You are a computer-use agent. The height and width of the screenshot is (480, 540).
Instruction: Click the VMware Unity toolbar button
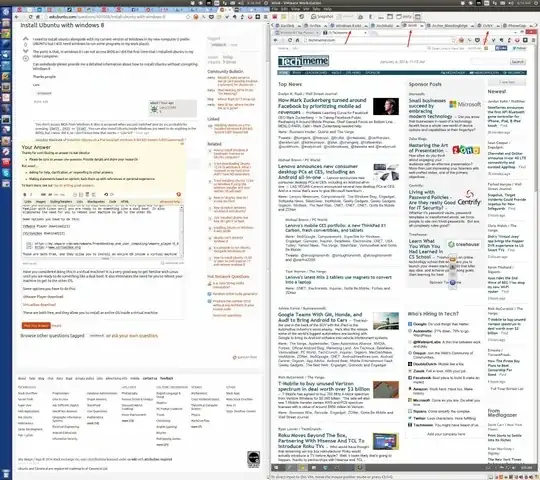click(404, 17)
